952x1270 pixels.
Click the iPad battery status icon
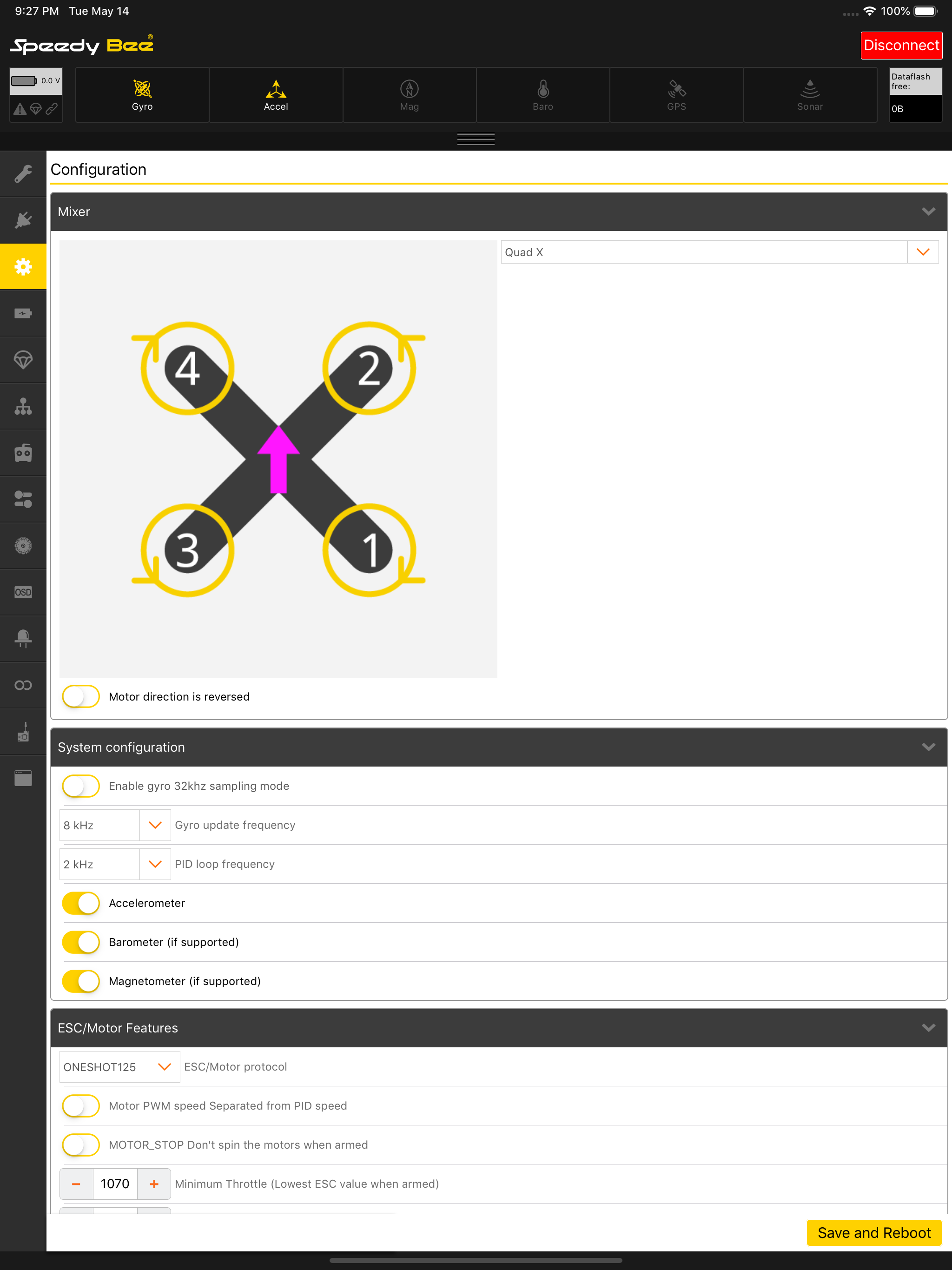(926, 11)
